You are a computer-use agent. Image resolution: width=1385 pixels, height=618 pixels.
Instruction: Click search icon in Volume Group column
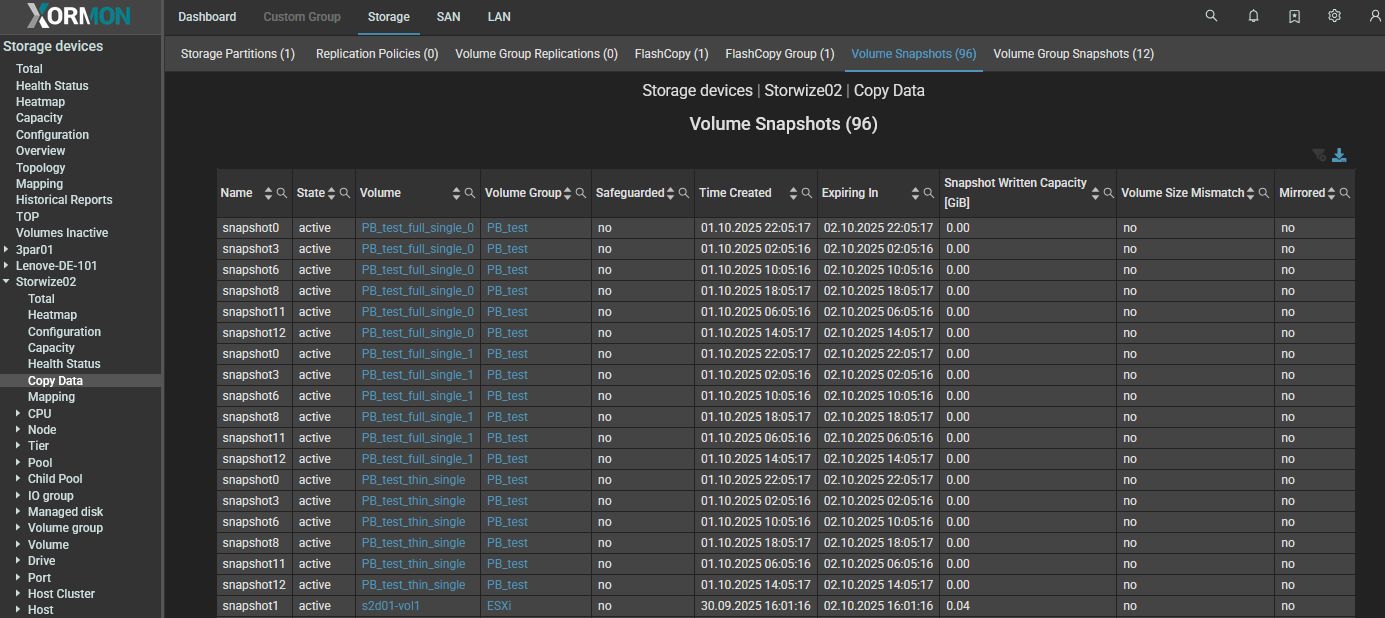(x=582, y=193)
